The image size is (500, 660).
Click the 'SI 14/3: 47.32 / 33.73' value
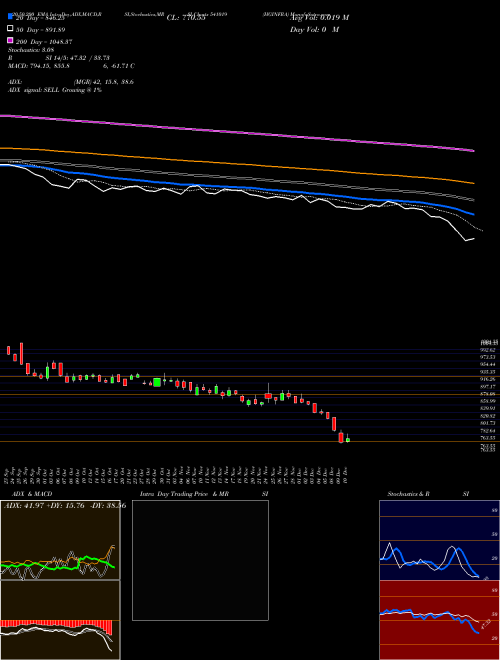pyautogui.click(x=77, y=58)
